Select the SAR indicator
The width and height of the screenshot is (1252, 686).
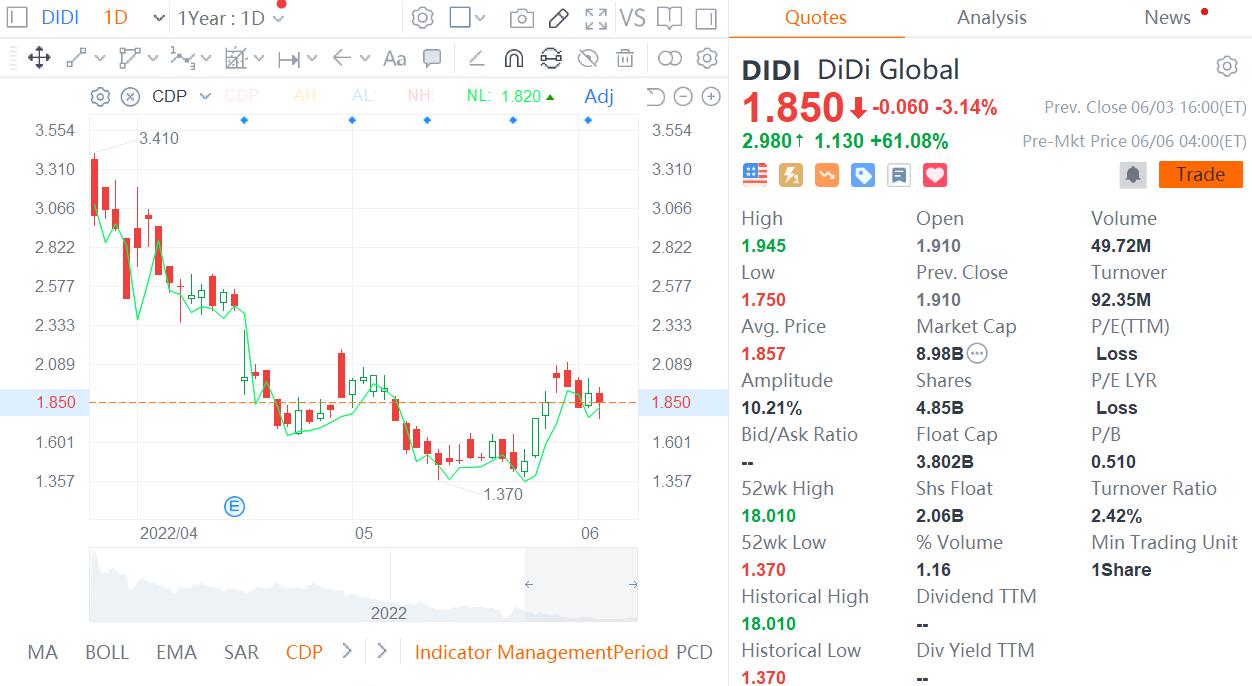tap(241, 652)
